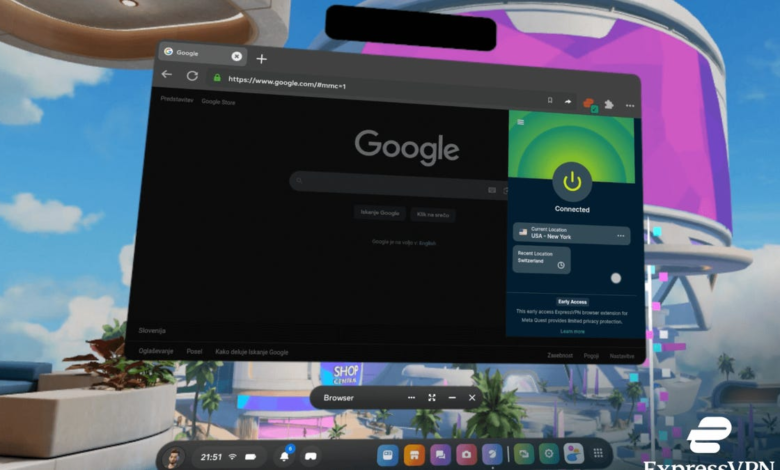The width and height of the screenshot is (780, 470).
Task: Open Browser panel three-dot options
Action: [x=411, y=397]
